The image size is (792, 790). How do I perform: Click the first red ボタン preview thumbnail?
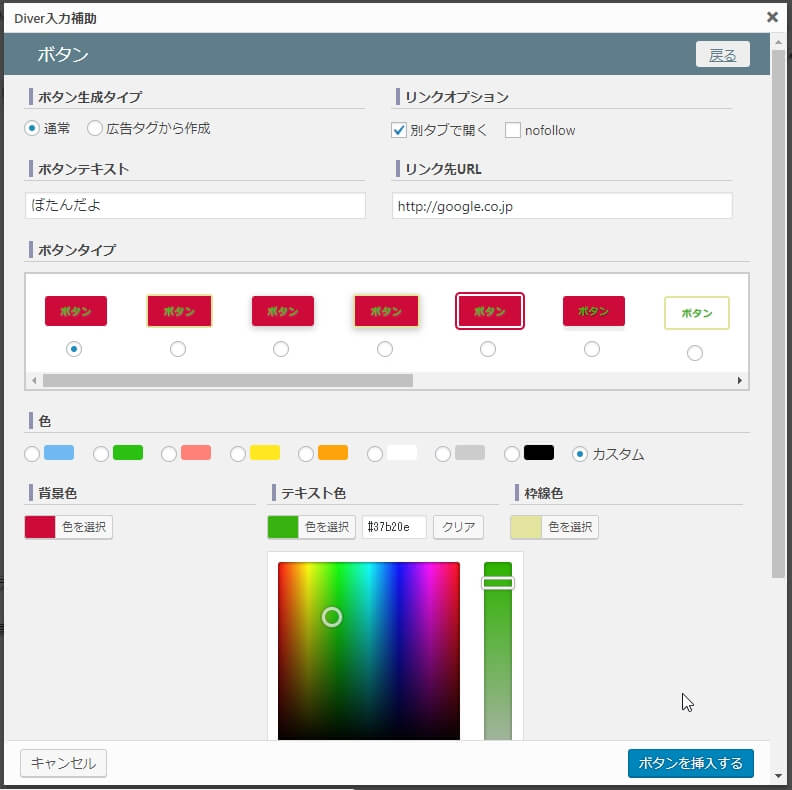76,311
